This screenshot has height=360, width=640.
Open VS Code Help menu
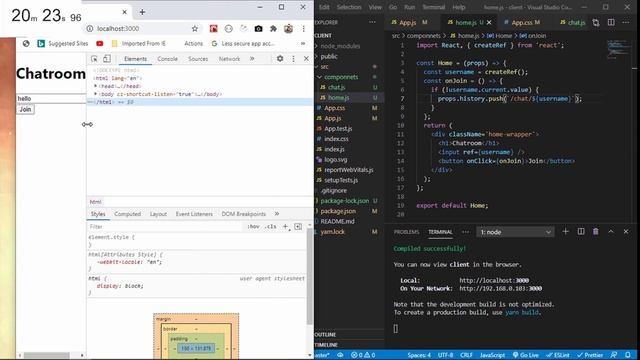[x=459, y=7]
